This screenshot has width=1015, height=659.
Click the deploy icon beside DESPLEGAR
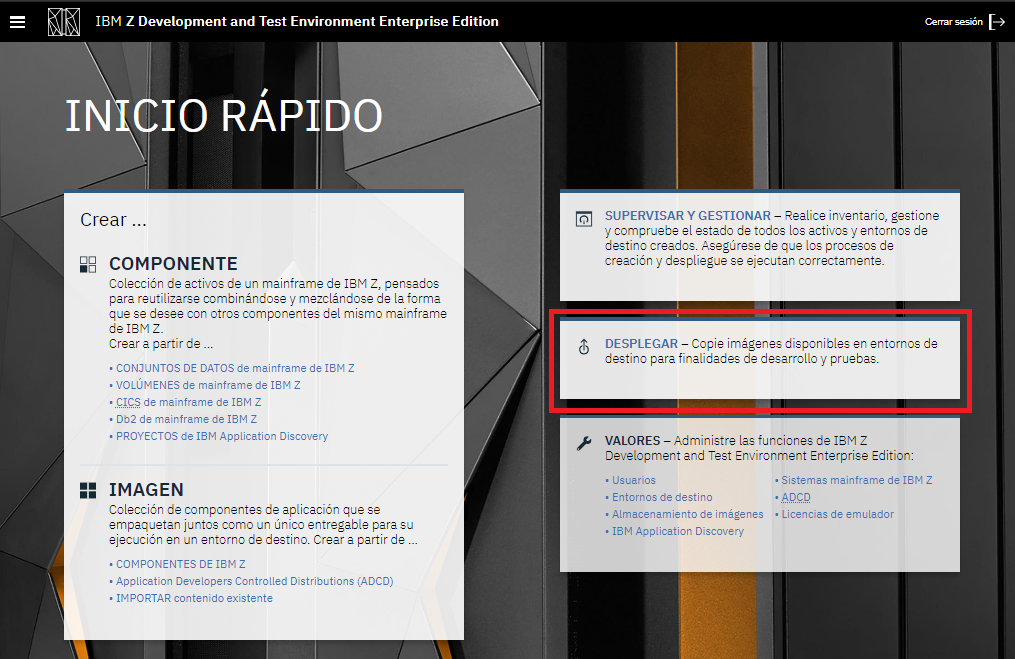click(584, 347)
